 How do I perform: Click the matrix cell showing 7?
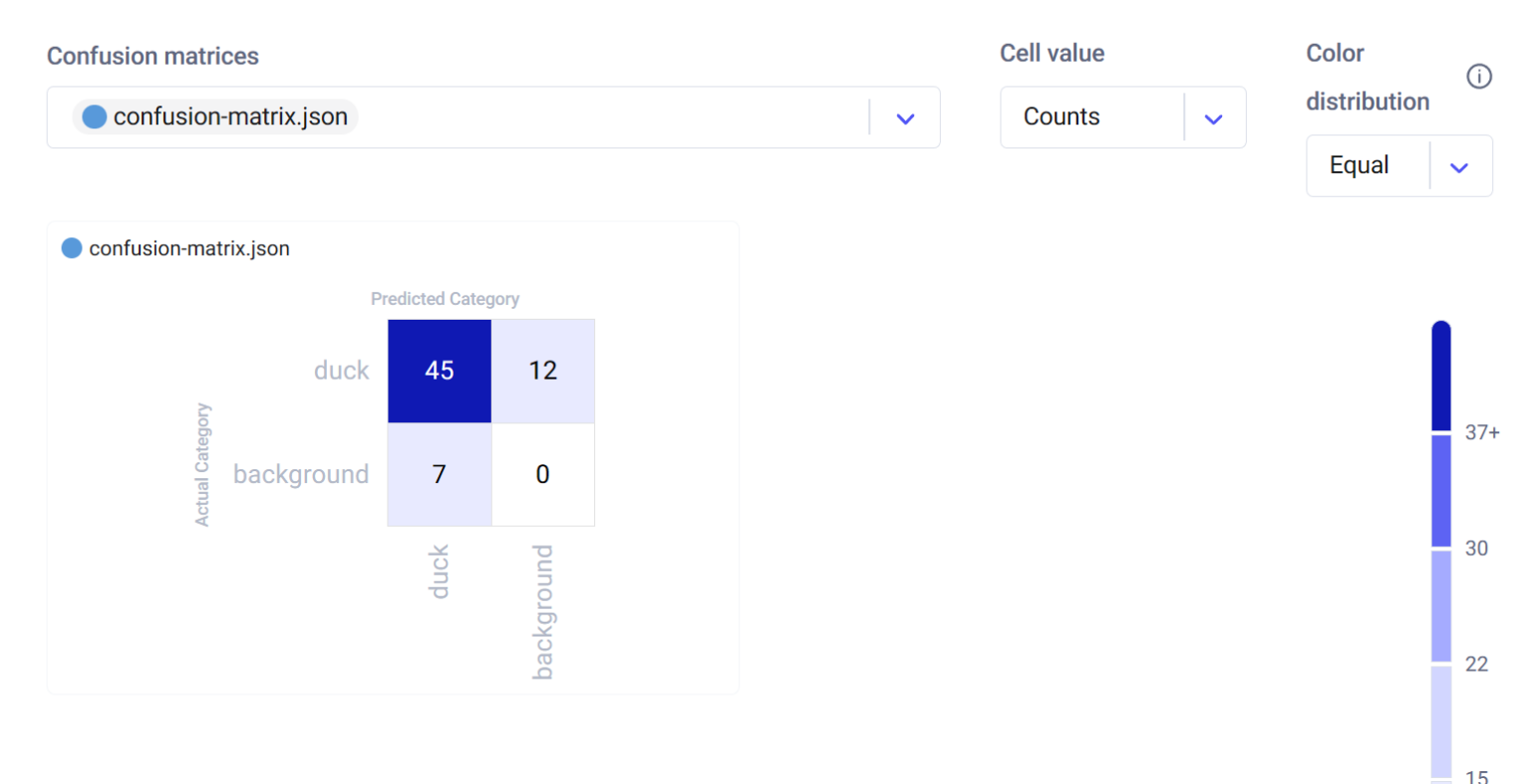[440, 474]
